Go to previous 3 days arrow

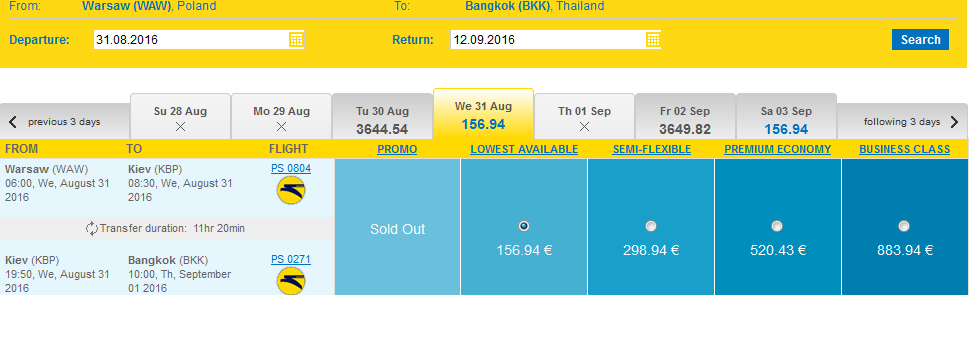pos(13,122)
